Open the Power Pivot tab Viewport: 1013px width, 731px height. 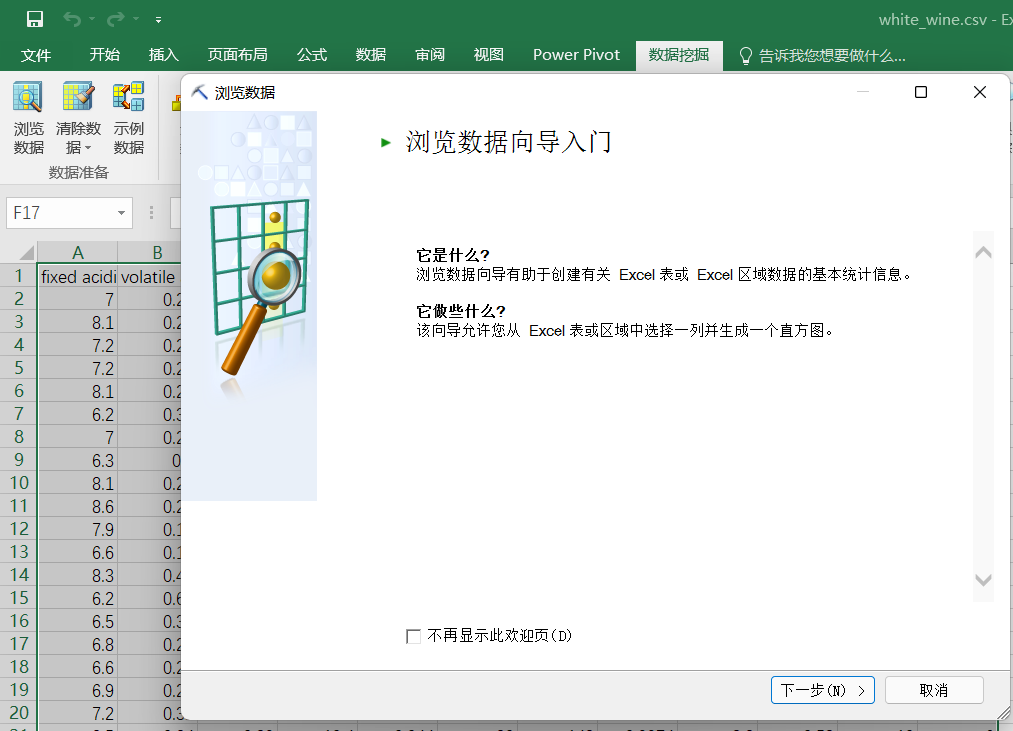coord(576,55)
